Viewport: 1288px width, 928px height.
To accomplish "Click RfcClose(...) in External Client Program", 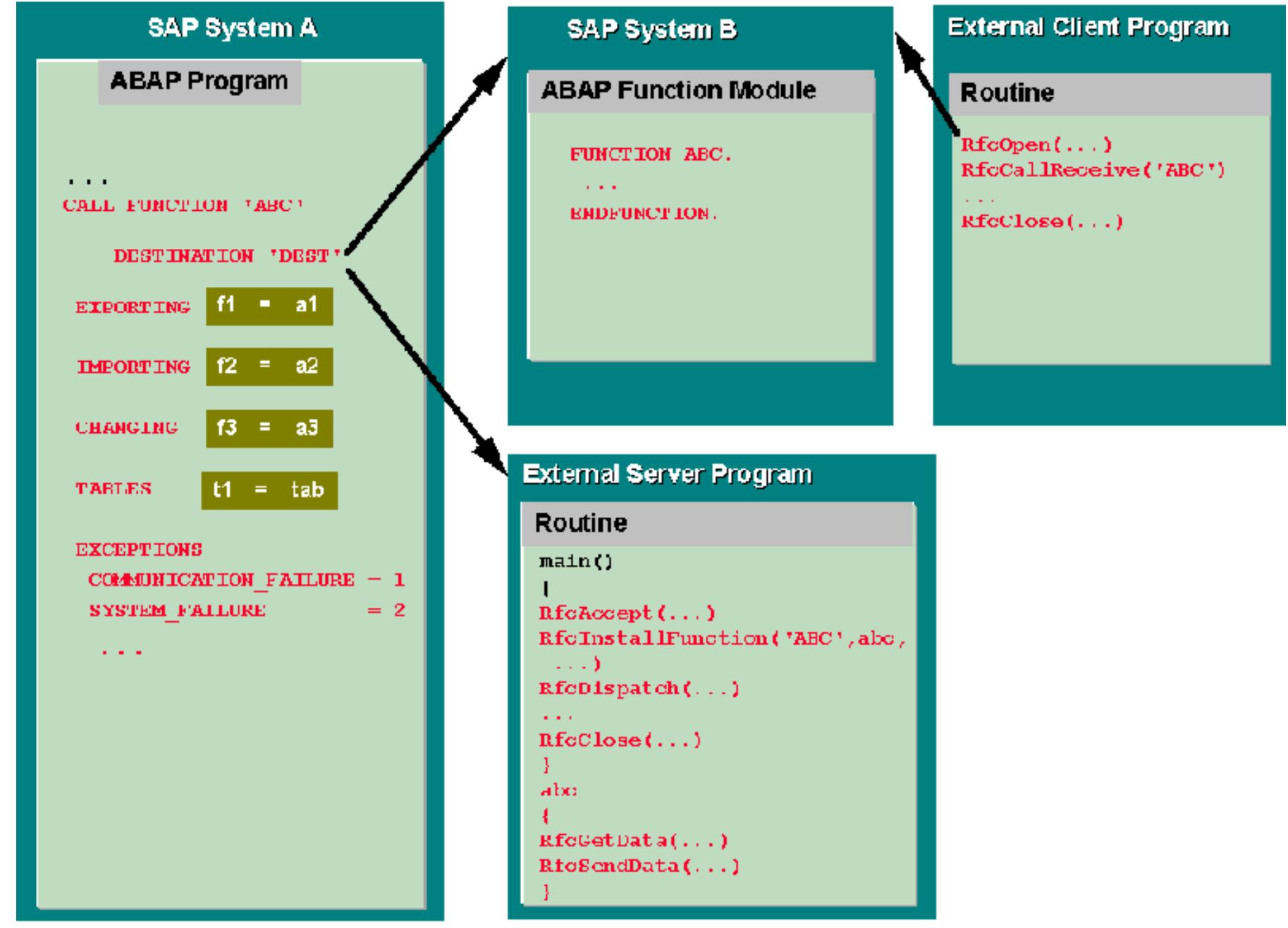I will coord(1042,221).
